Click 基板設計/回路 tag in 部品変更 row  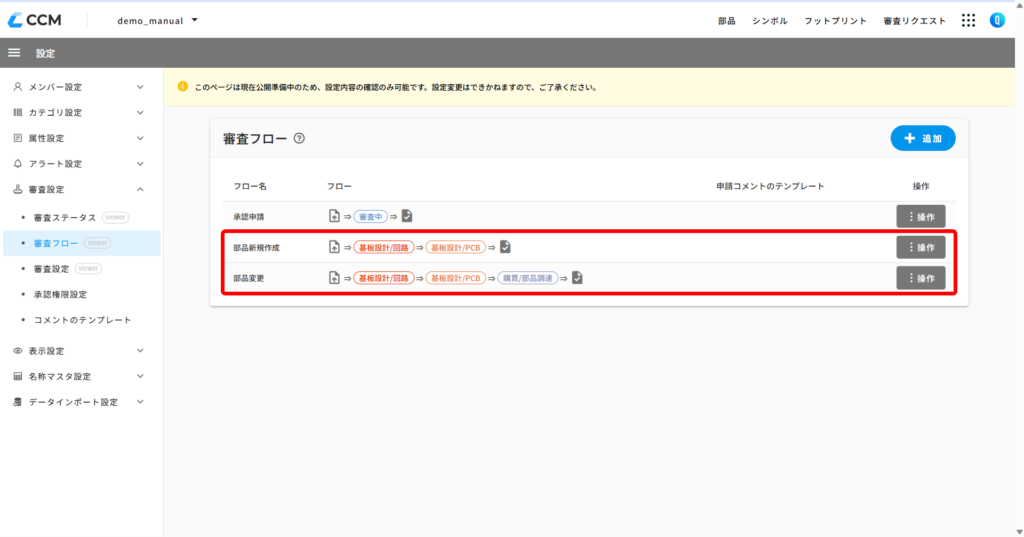(384, 278)
